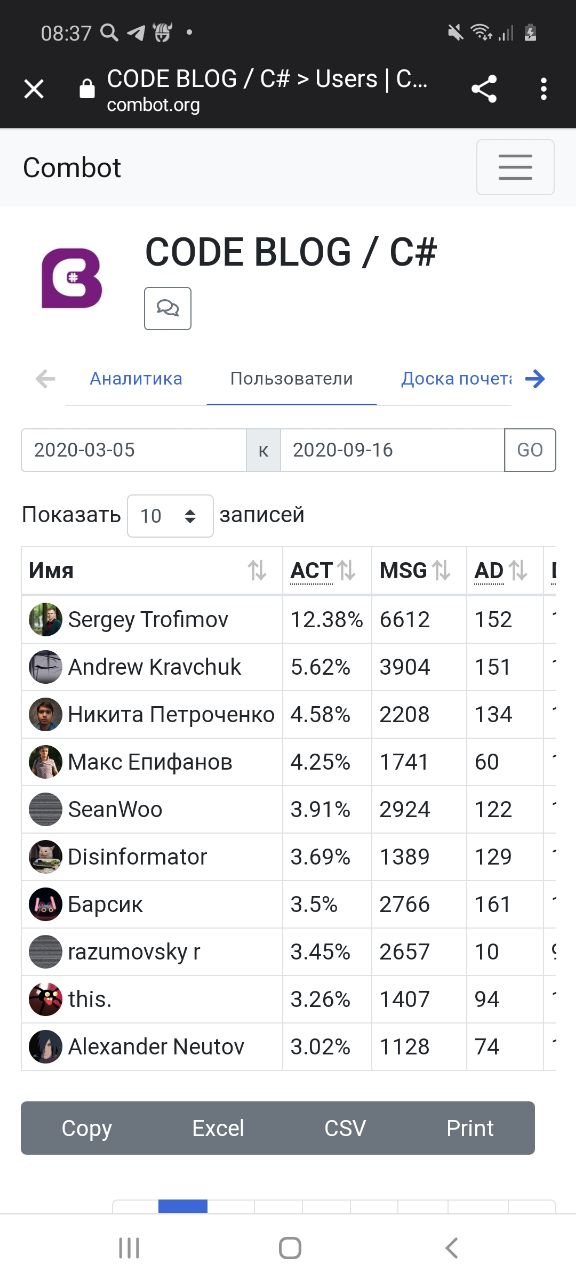Sort table by Имя column
Image resolution: width=576 pixels, height=1280 pixels.
[152, 571]
